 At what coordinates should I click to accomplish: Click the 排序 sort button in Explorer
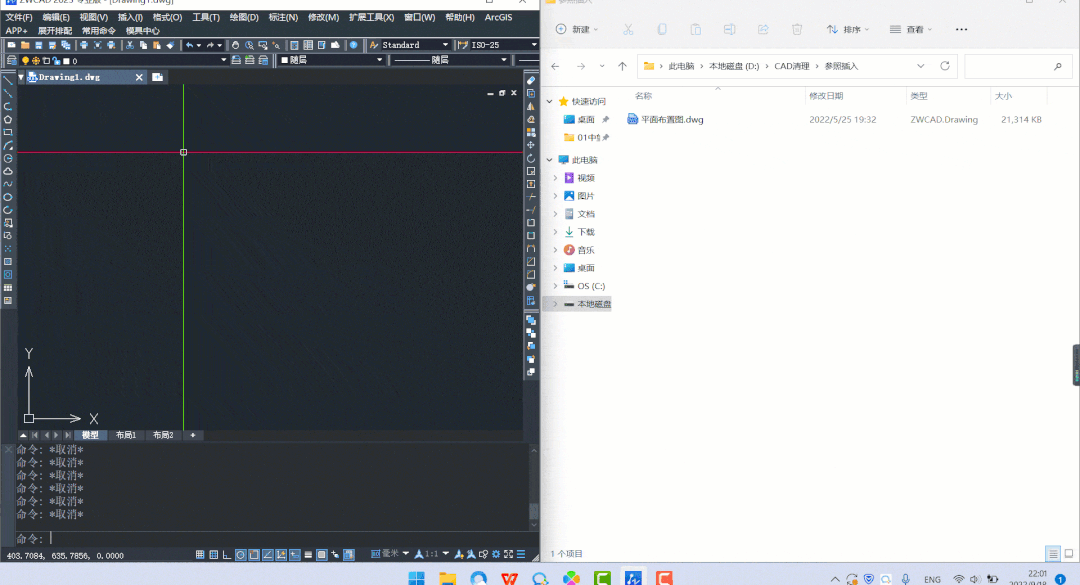[x=847, y=29]
